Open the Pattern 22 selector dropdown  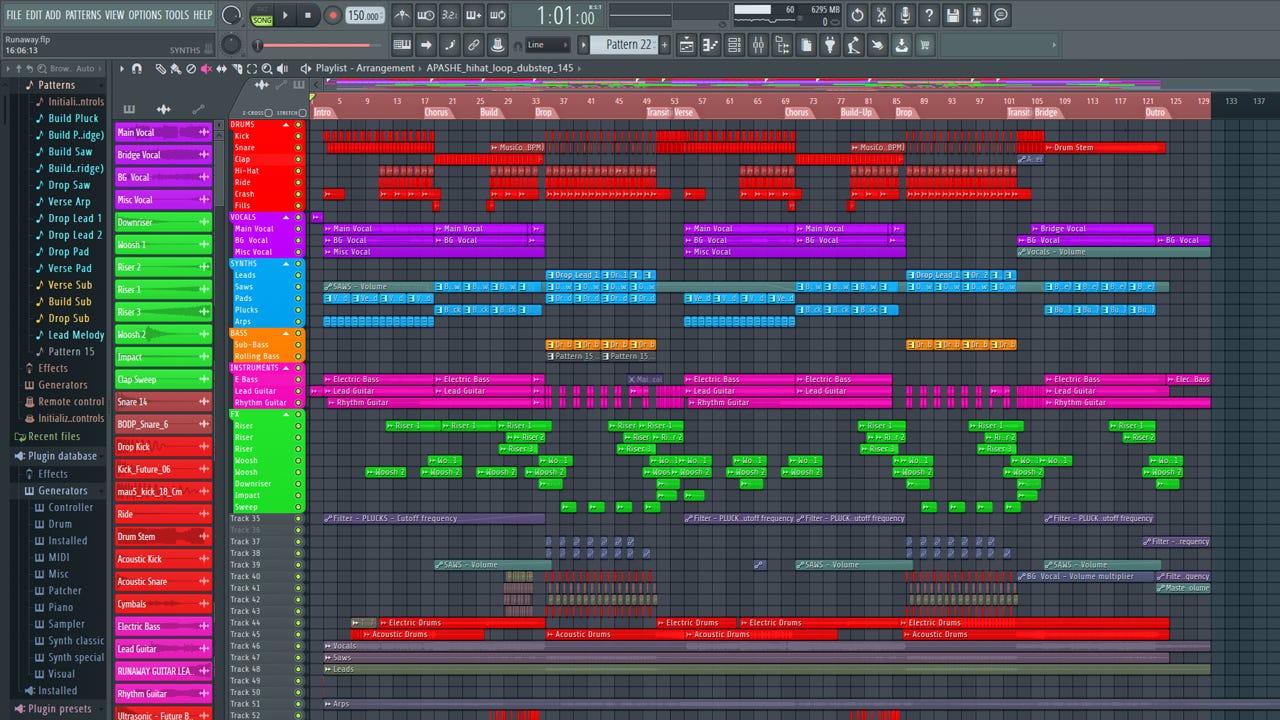point(625,45)
